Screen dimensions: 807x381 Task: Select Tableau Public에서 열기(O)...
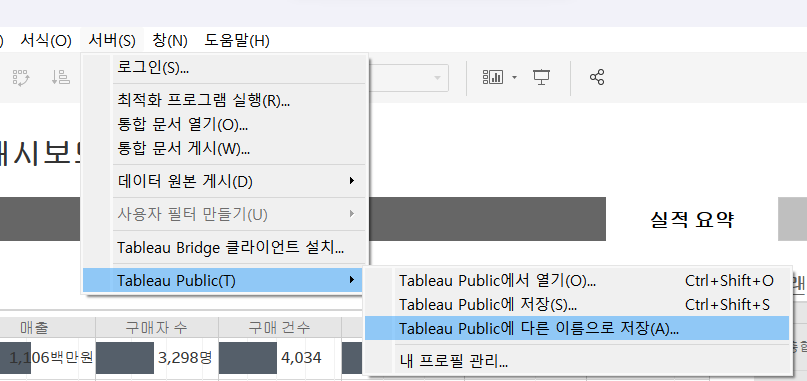(x=576, y=281)
